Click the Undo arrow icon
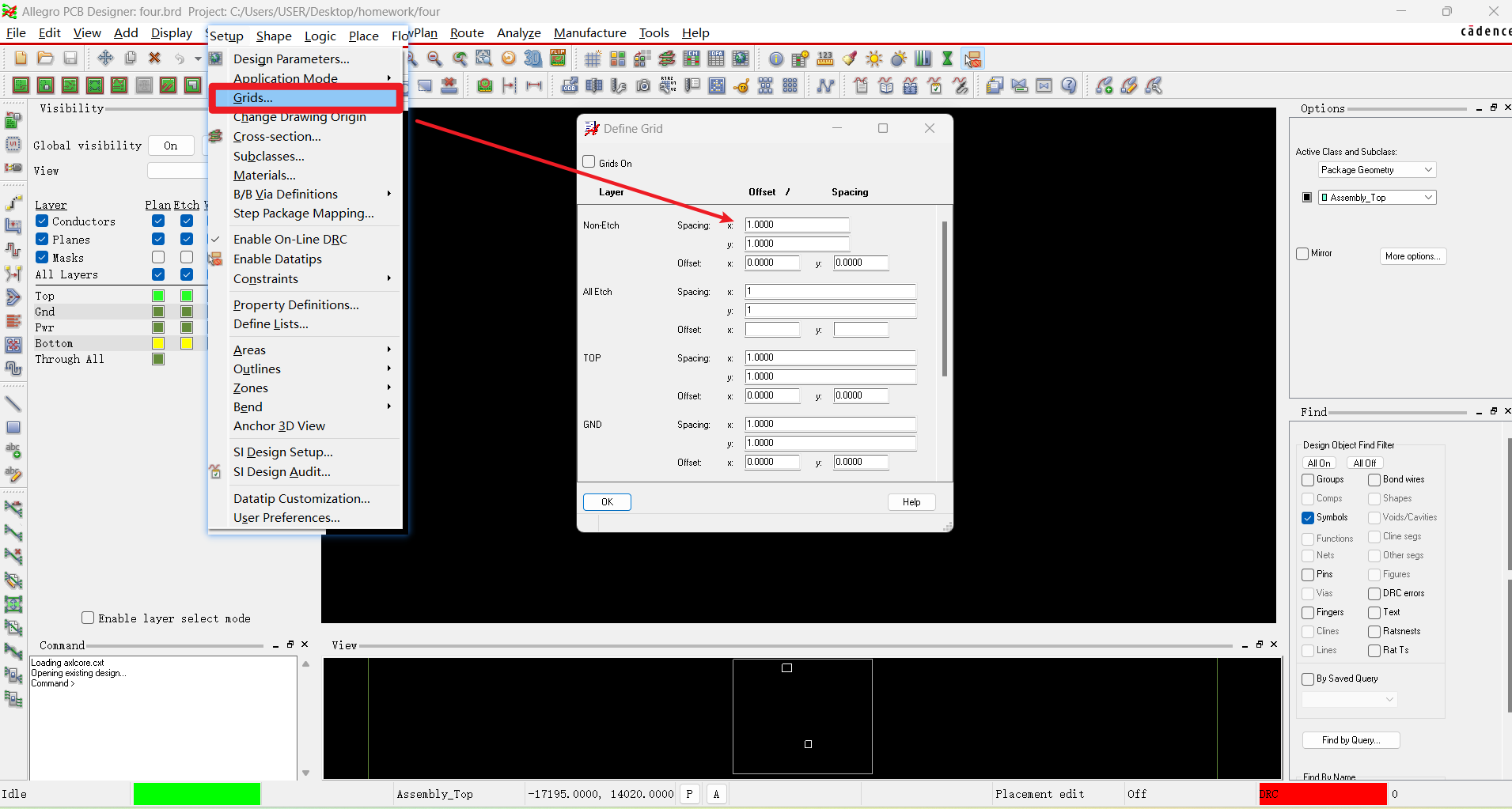 180,59
